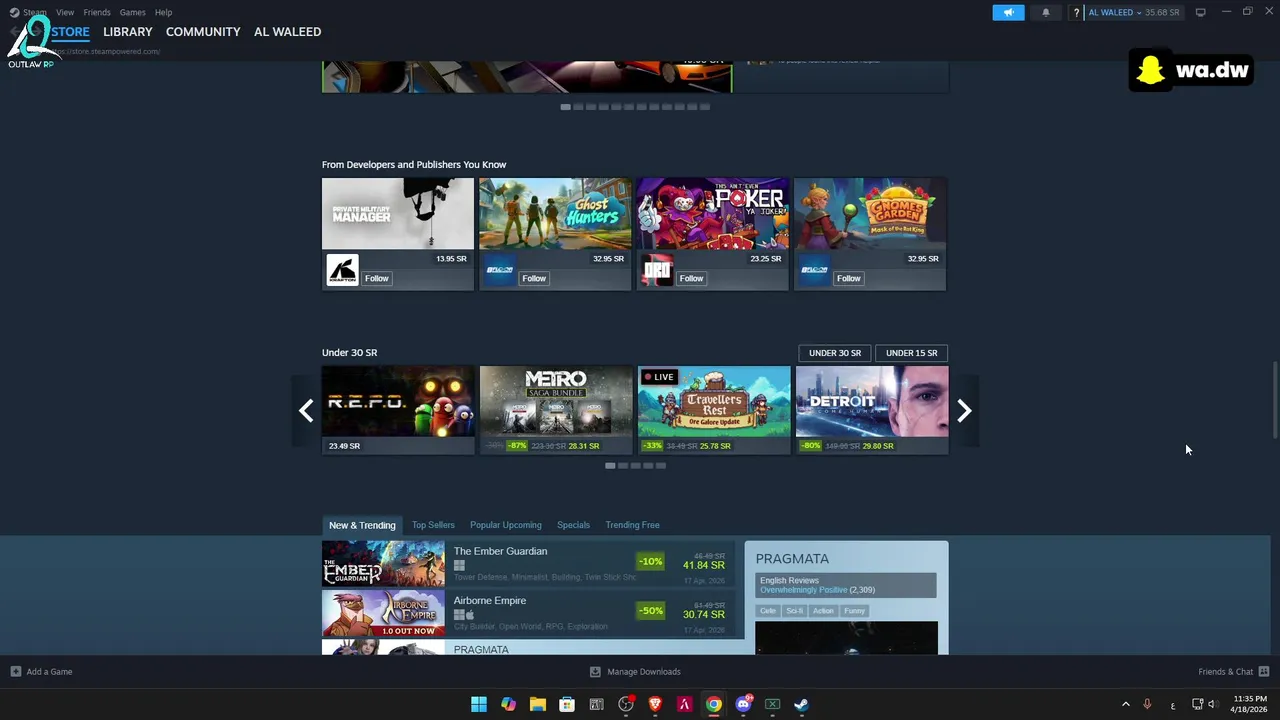Click the Manage Downloads icon
Screen dimensions: 1280x720
point(595,672)
